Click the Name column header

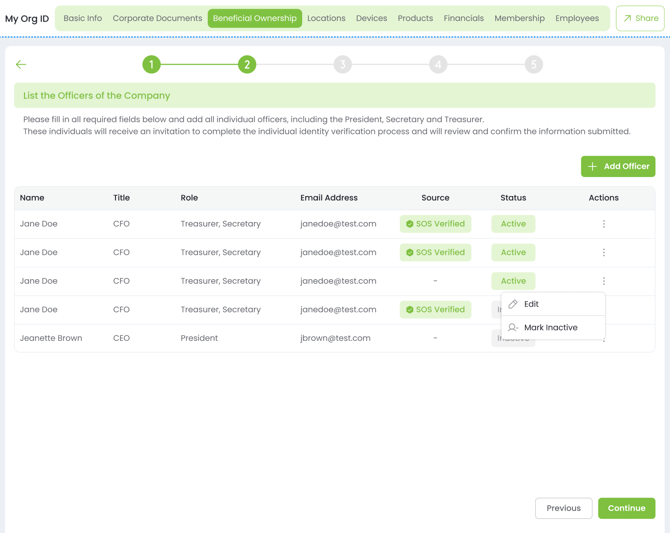tap(32, 198)
